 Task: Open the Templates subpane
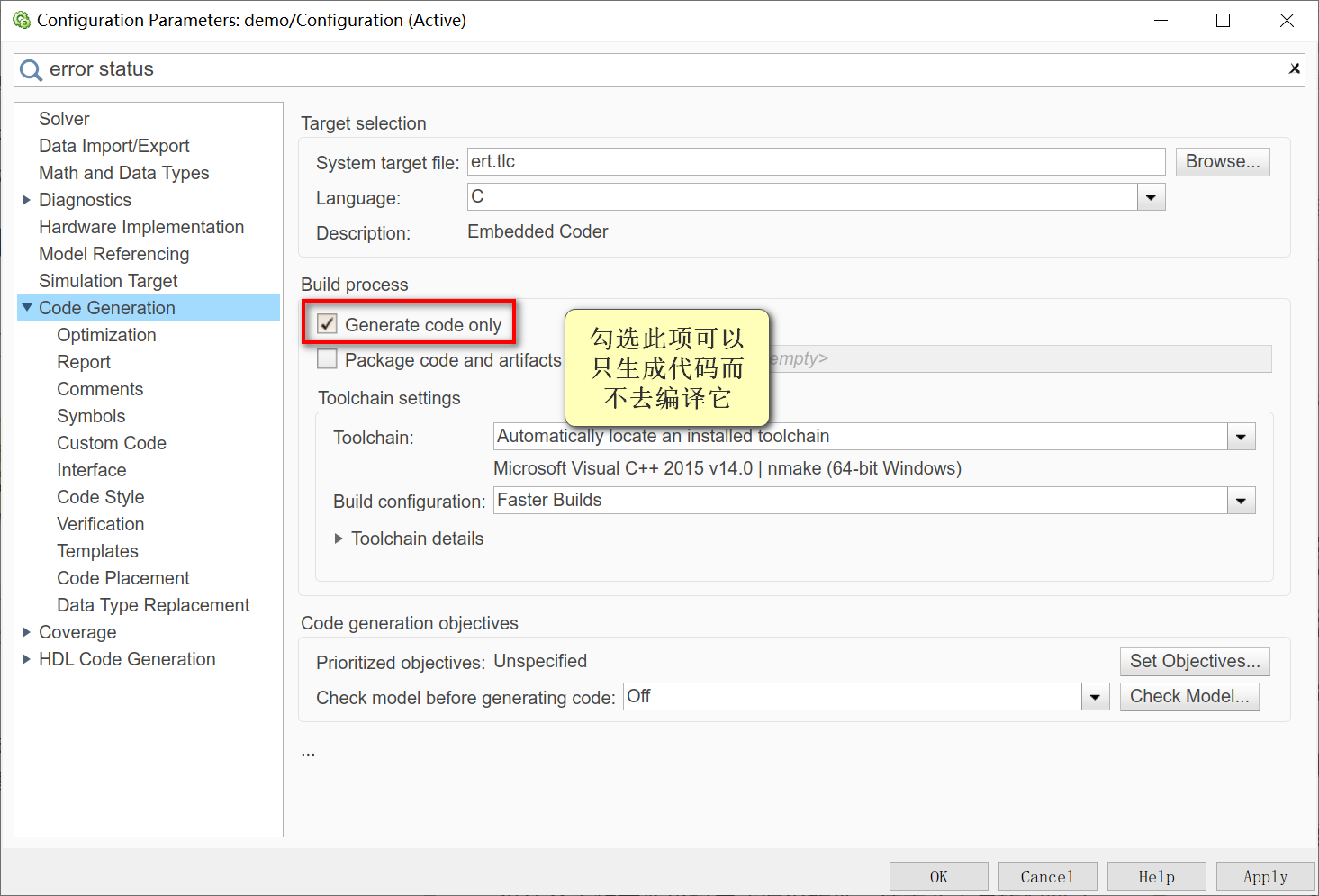click(x=98, y=551)
